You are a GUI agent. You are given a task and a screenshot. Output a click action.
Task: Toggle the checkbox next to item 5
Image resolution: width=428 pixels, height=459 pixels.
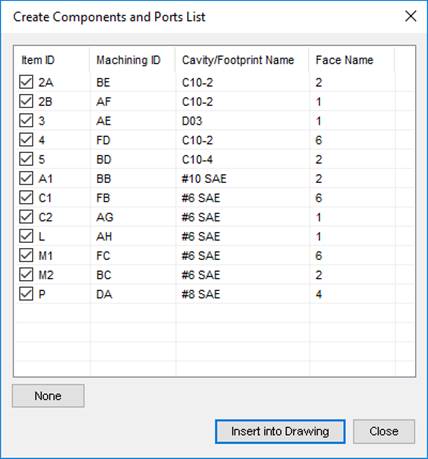tap(26, 159)
